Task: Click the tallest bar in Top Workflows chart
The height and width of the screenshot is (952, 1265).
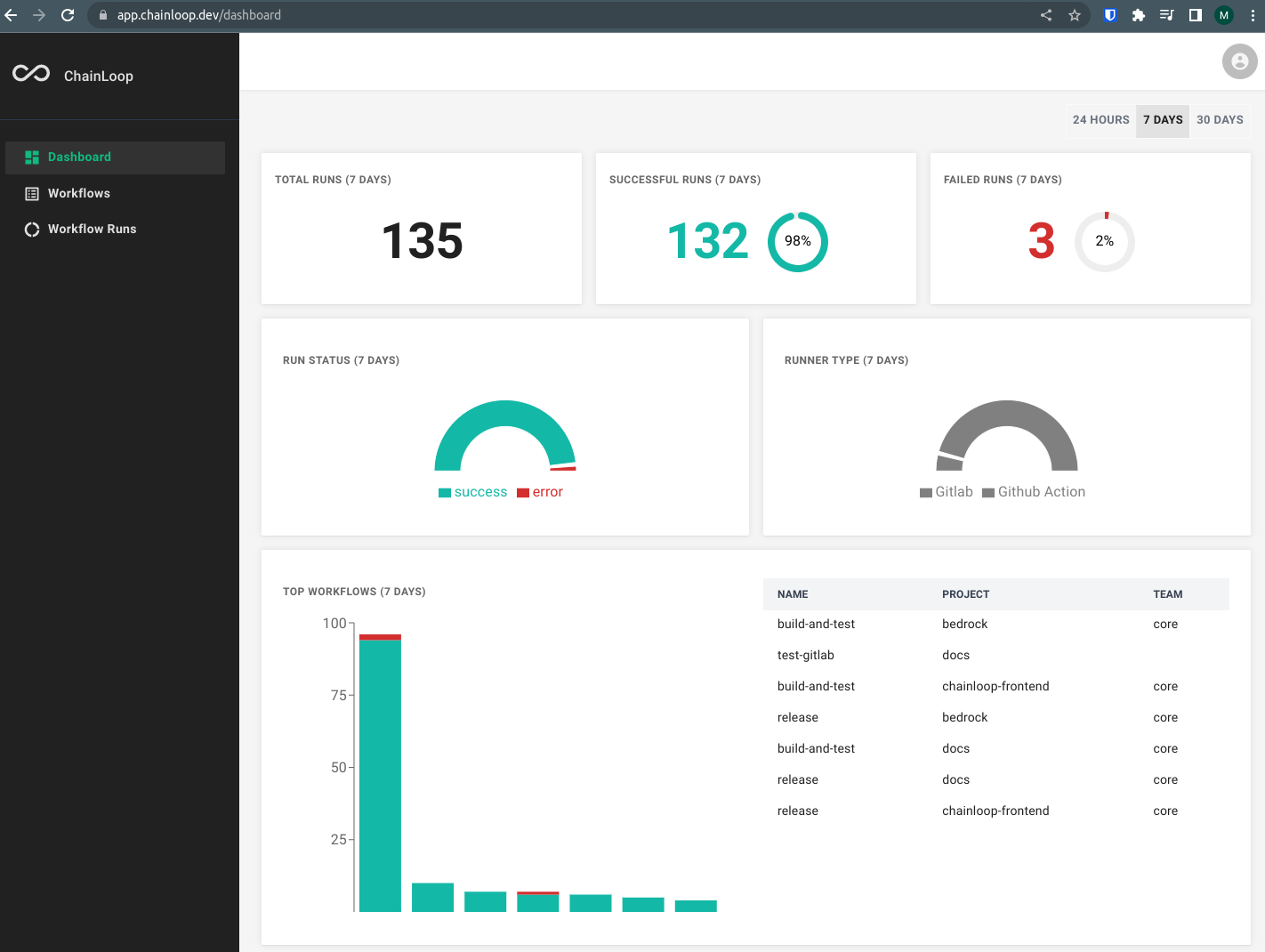Action: point(380,774)
